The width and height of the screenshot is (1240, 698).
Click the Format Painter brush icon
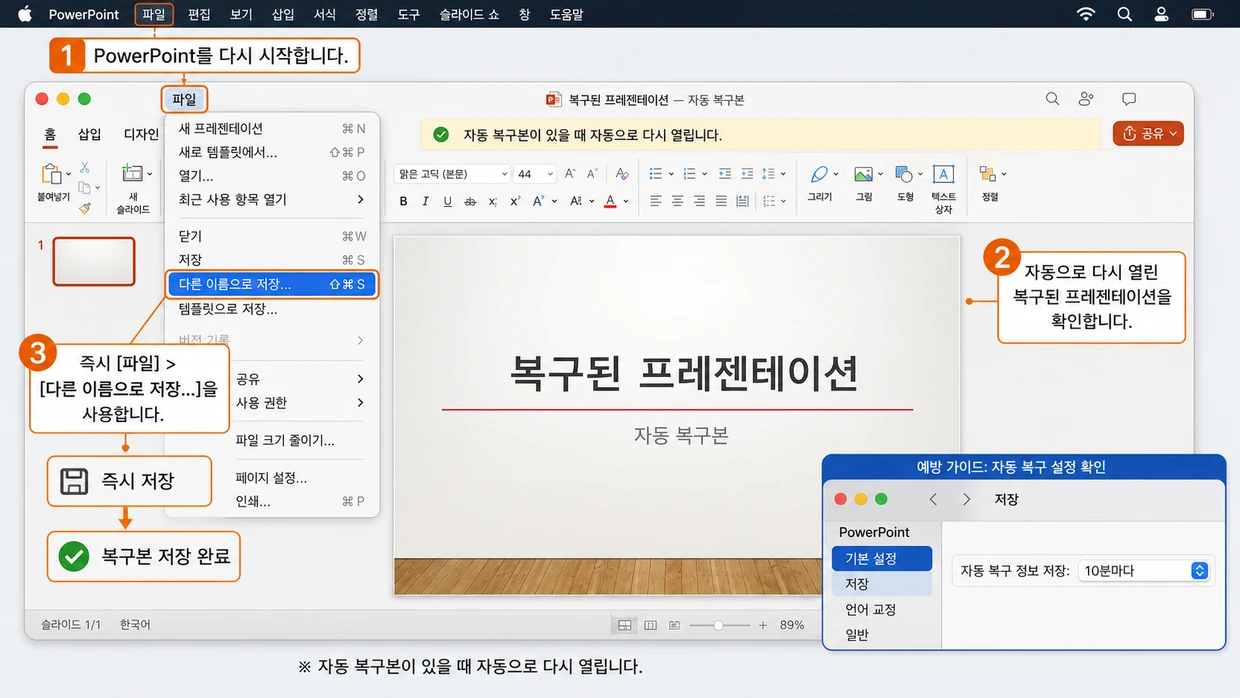85,207
